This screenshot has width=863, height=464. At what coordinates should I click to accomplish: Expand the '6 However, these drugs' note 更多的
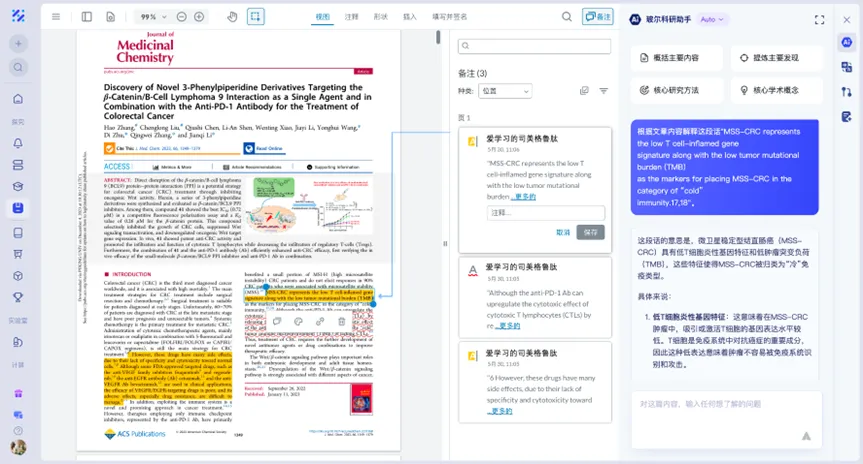click(500, 411)
